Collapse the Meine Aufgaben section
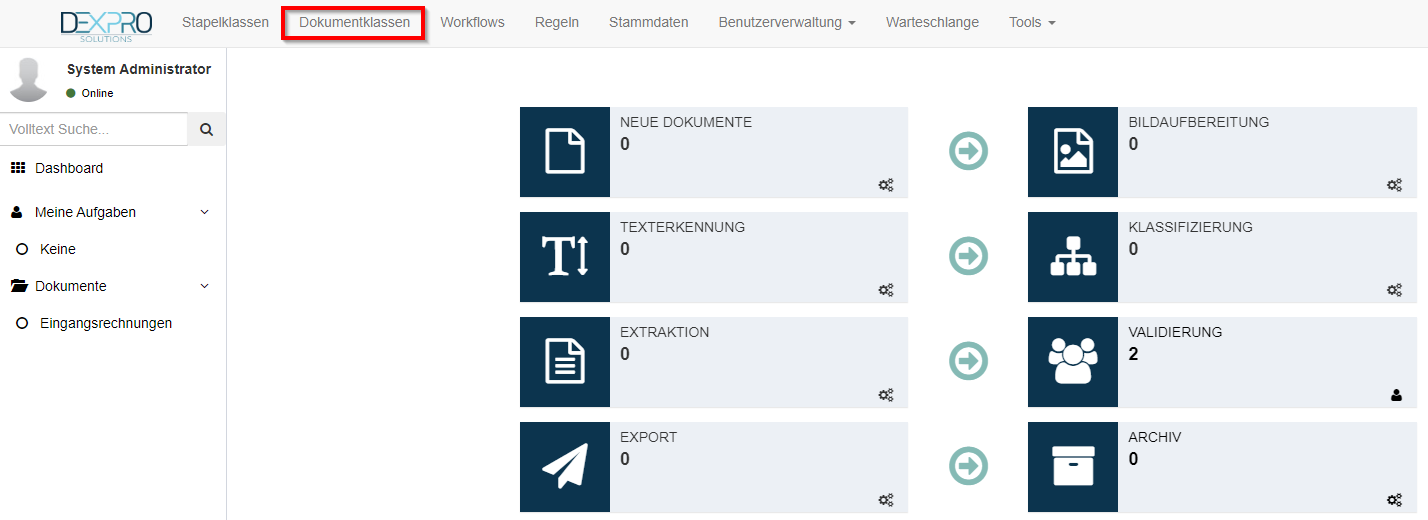This screenshot has height=520, width=1428. 204,212
